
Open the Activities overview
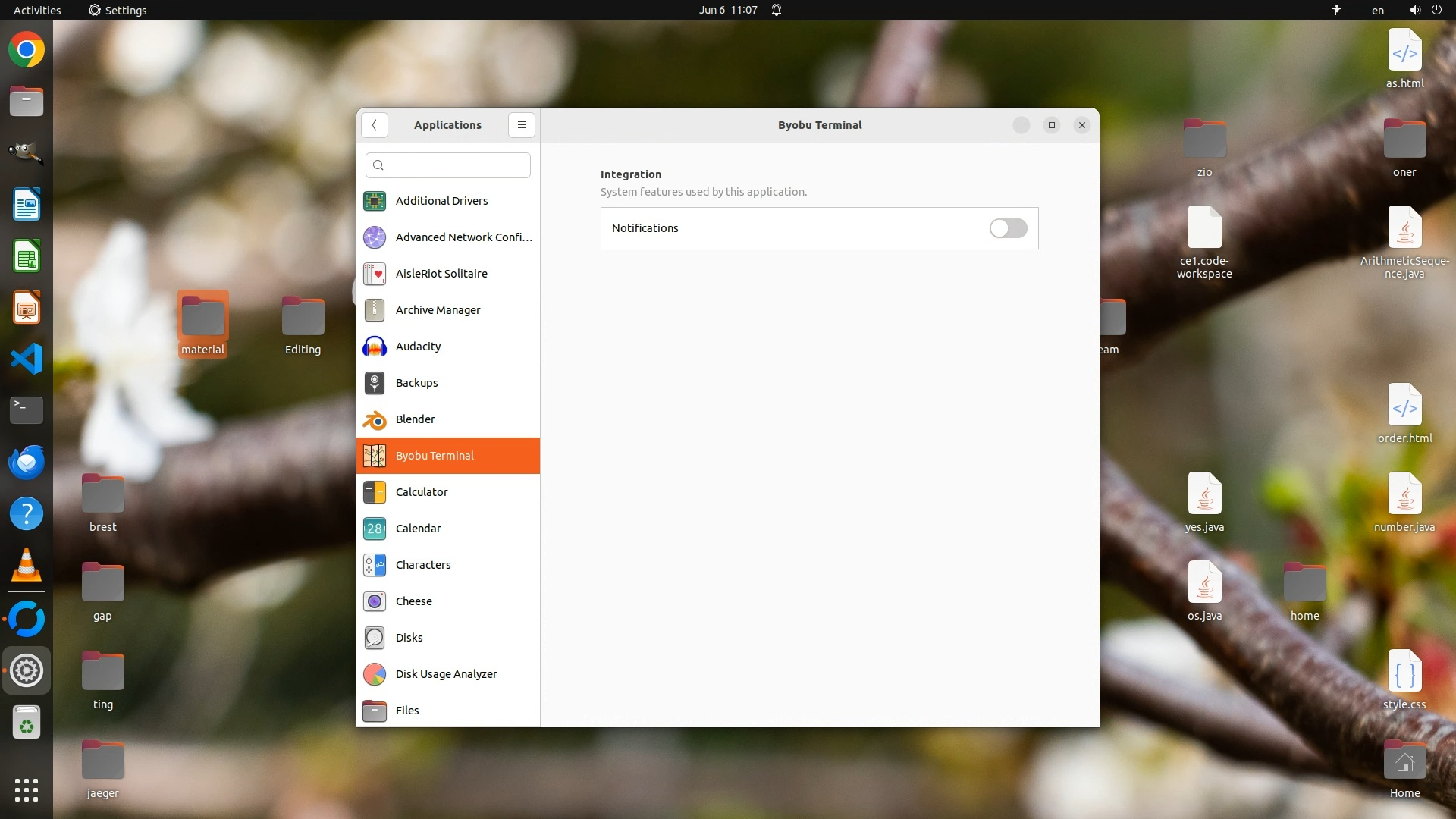point(37,10)
